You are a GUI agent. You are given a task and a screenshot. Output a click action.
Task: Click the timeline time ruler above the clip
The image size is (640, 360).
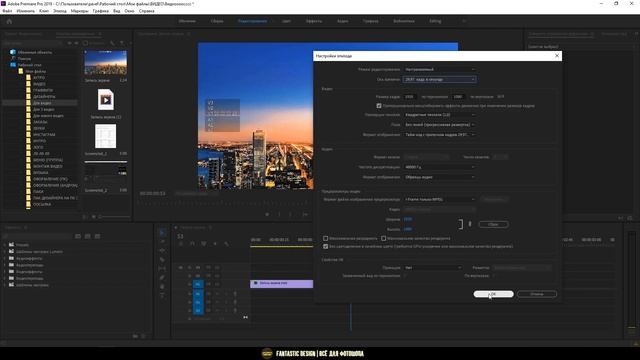tap(282, 240)
